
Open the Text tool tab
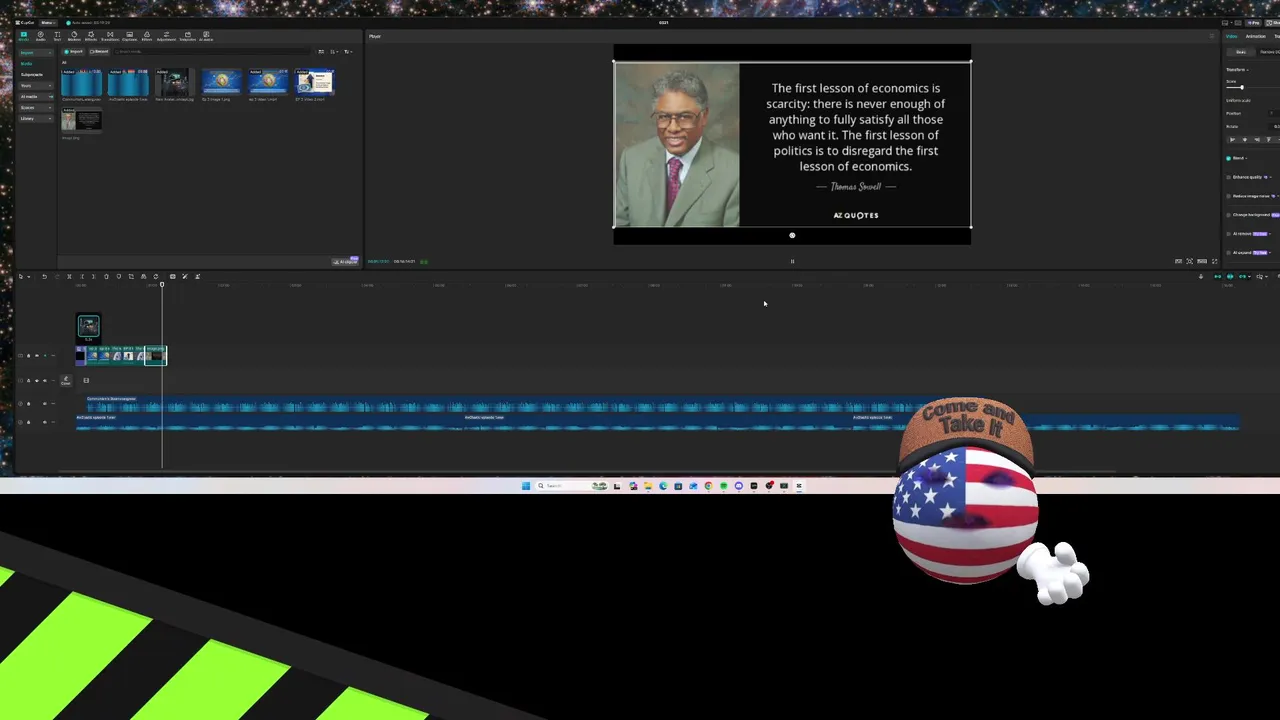[57, 37]
